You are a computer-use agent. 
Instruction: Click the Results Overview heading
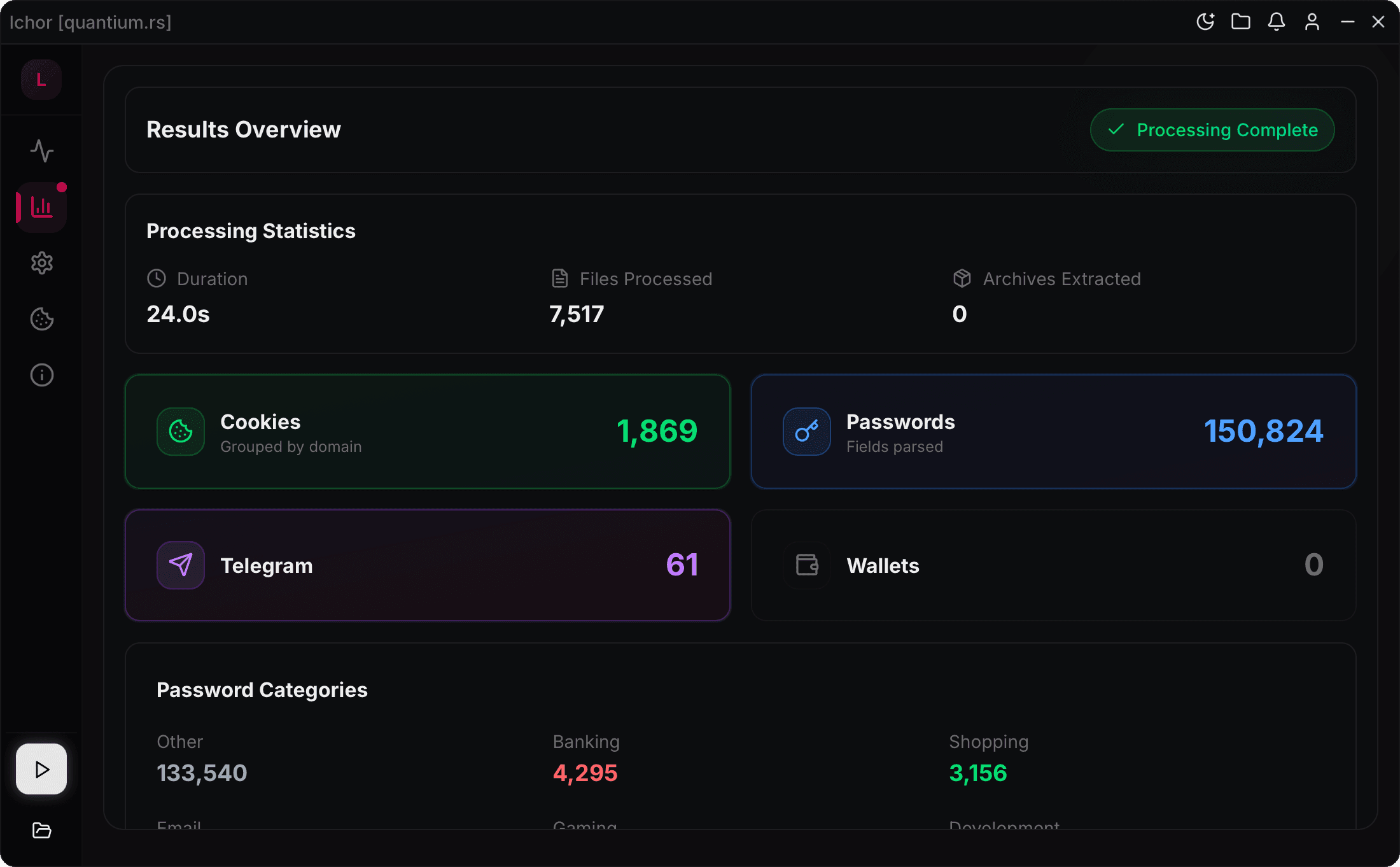244,129
